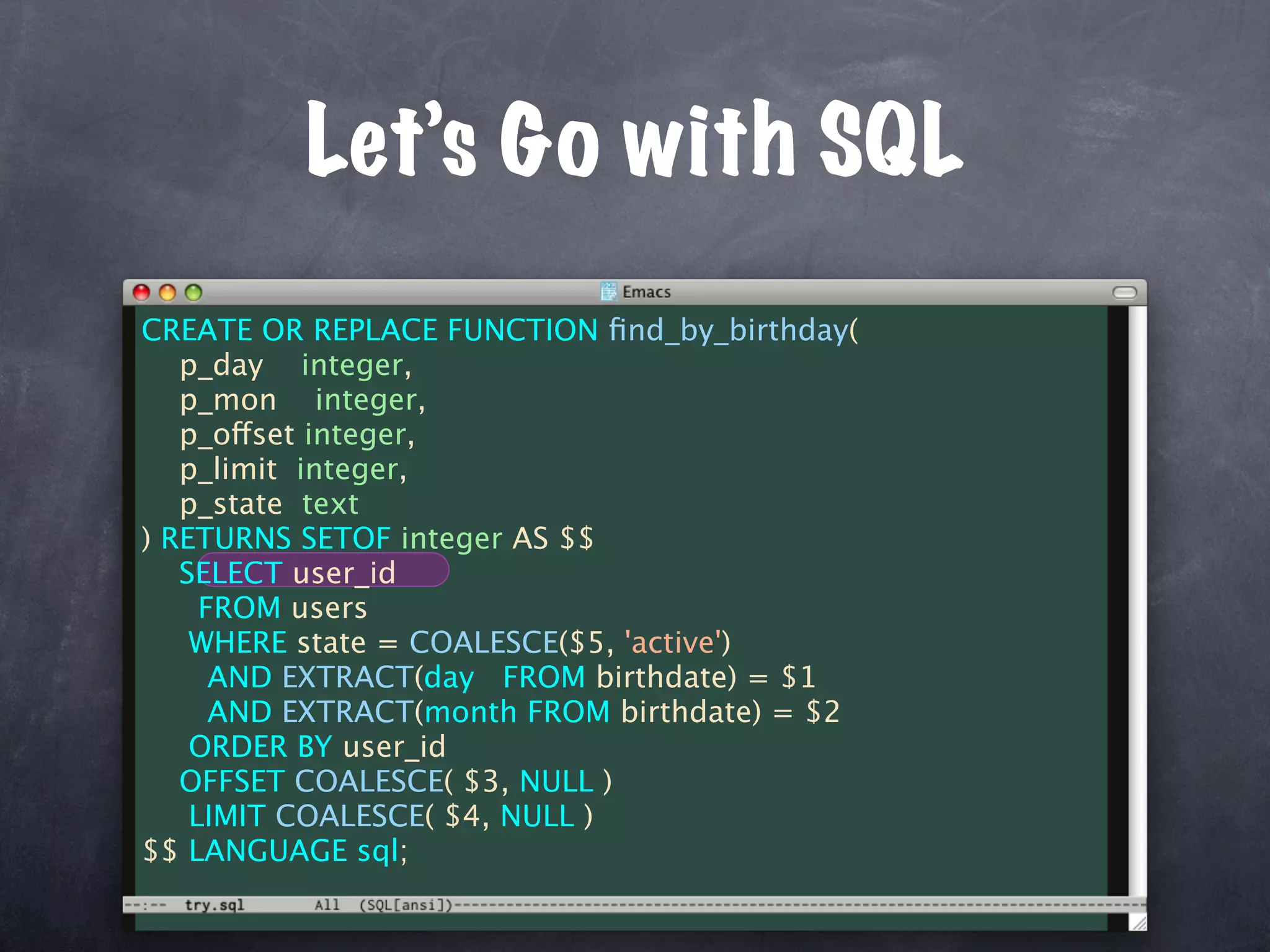Toggle the toolbar pill button in title bar
Screen dimensions: 1270x952
point(1124,293)
